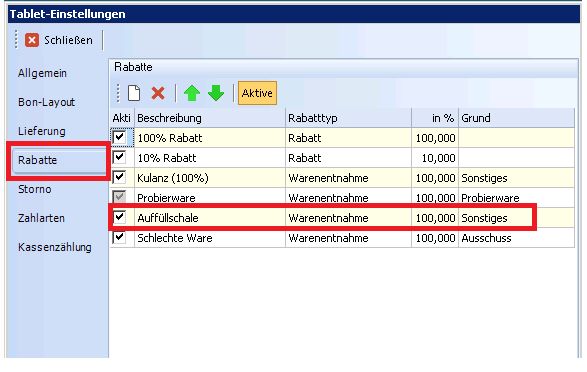Select the Rabatte section in the sidebar

point(58,160)
